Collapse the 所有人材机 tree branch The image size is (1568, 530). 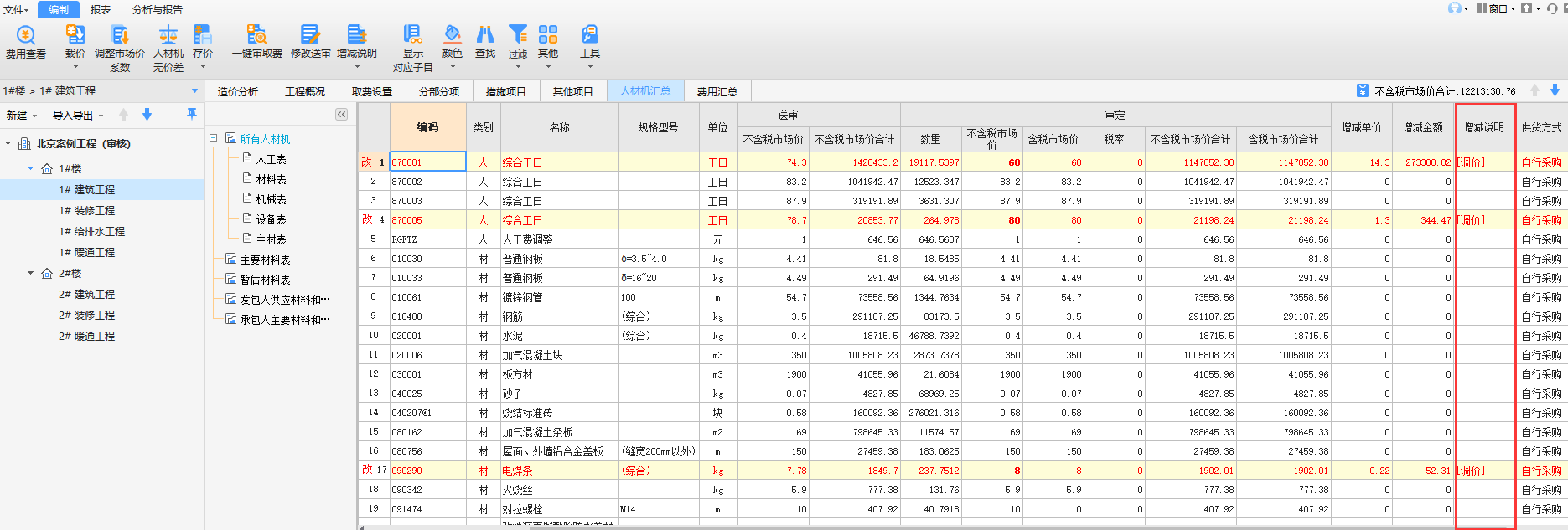pos(214,138)
